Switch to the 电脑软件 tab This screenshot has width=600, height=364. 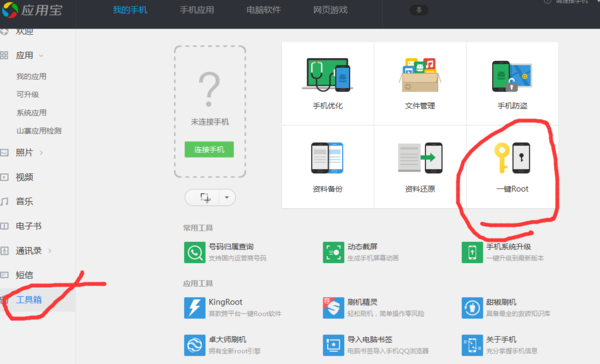(x=264, y=10)
